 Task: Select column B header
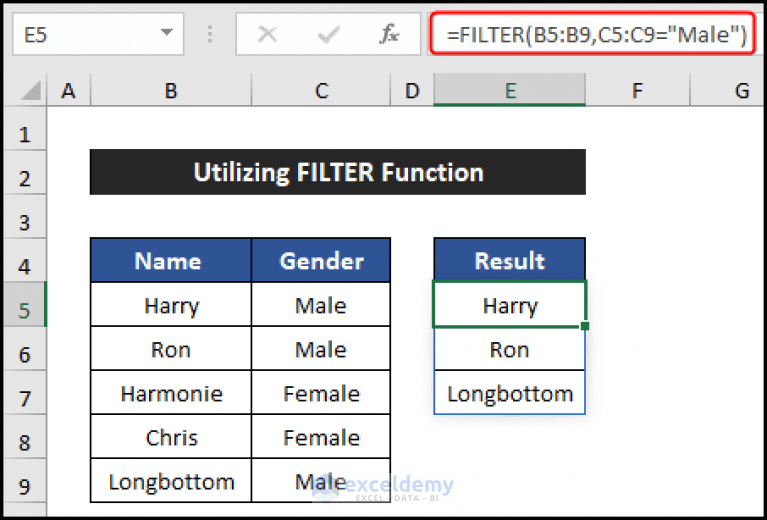click(x=171, y=90)
